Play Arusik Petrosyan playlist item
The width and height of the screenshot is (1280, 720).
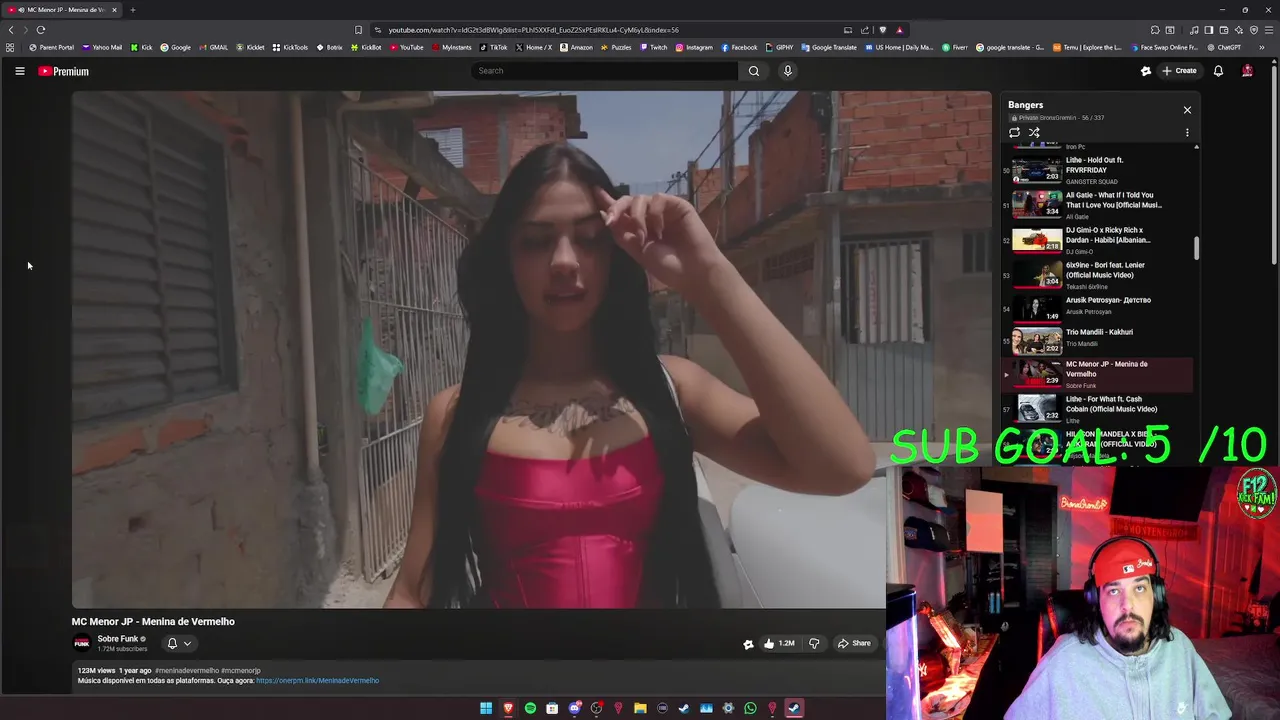coord(1099,307)
